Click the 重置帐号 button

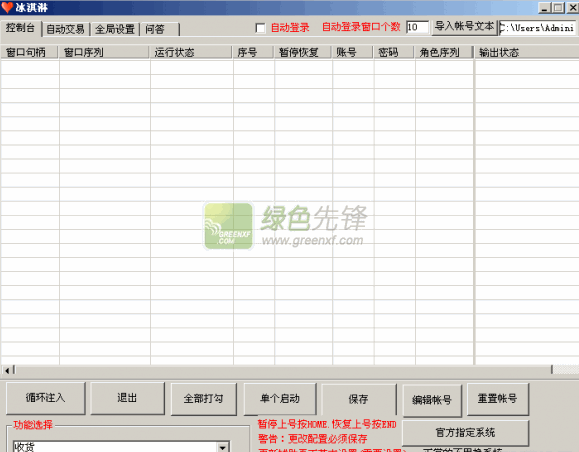point(498,399)
